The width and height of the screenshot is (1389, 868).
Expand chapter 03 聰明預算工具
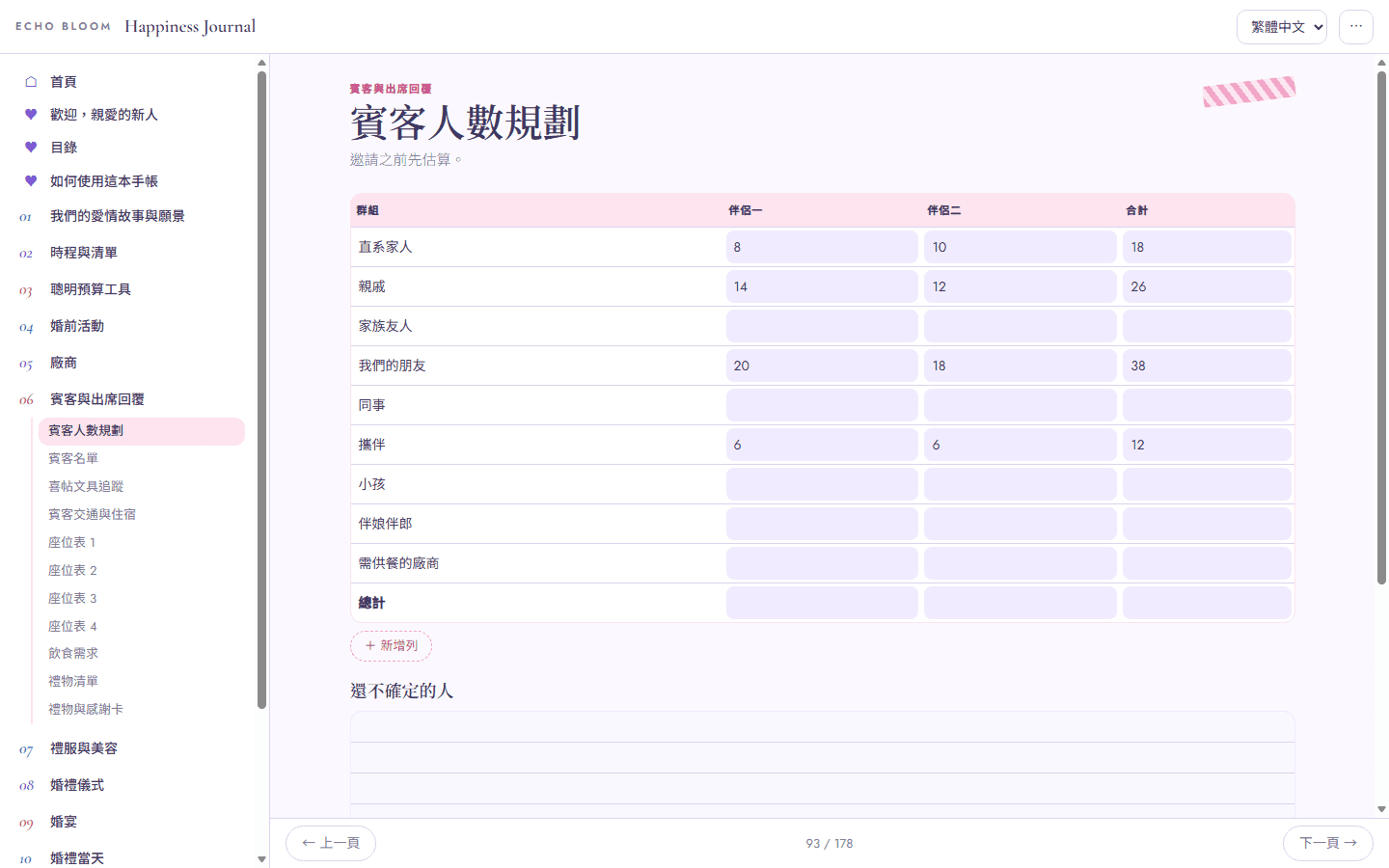130,289
